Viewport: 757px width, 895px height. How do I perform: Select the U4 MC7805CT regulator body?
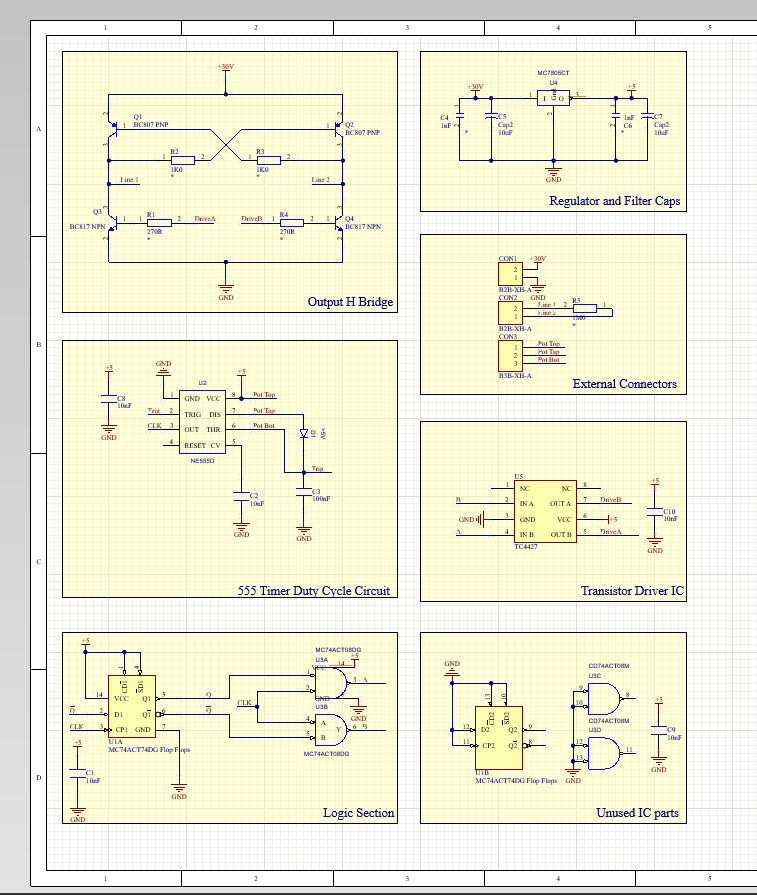tap(552, 98)
